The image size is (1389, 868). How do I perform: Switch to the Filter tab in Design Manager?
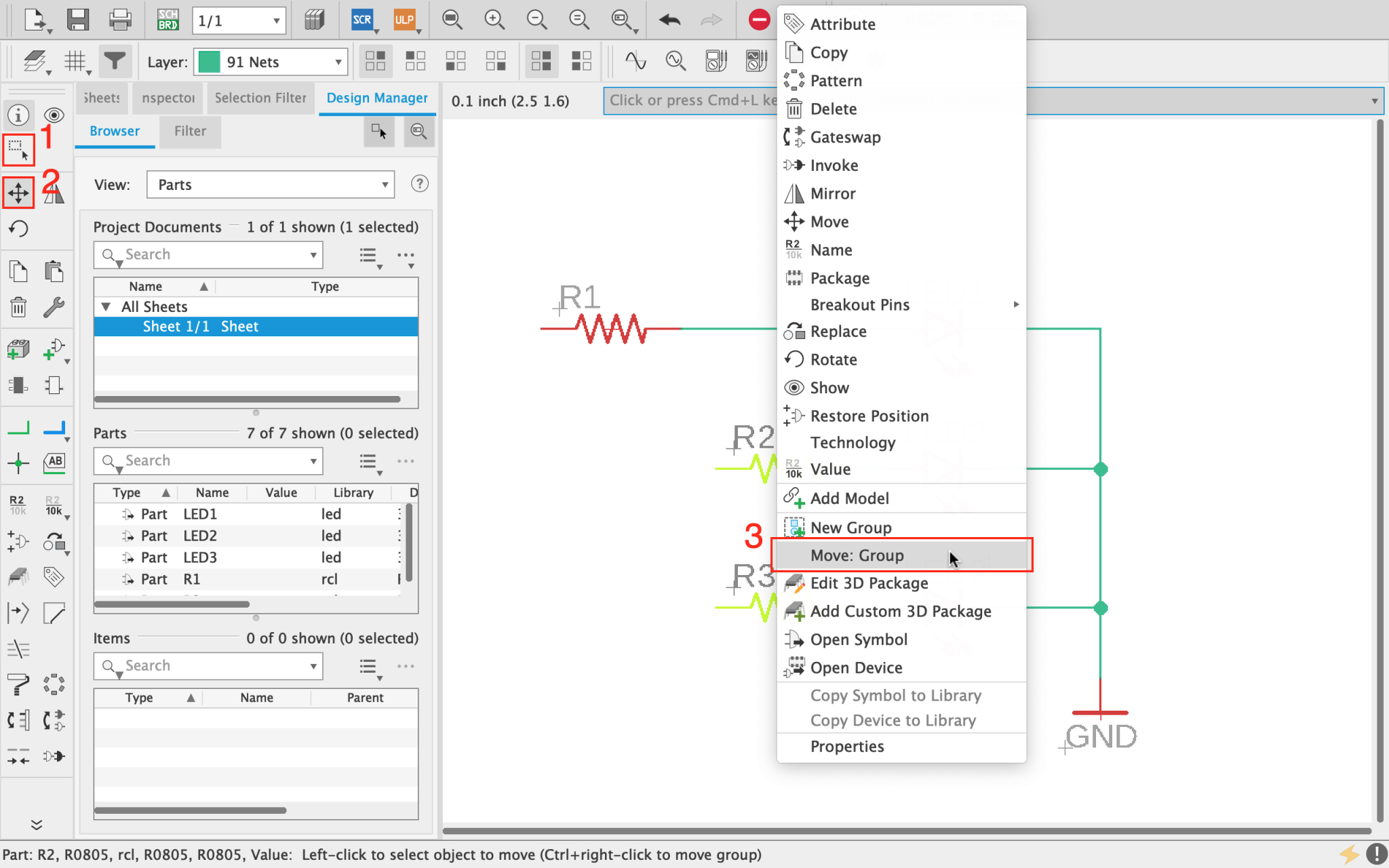pyautogui.click(x=190, y=131)
